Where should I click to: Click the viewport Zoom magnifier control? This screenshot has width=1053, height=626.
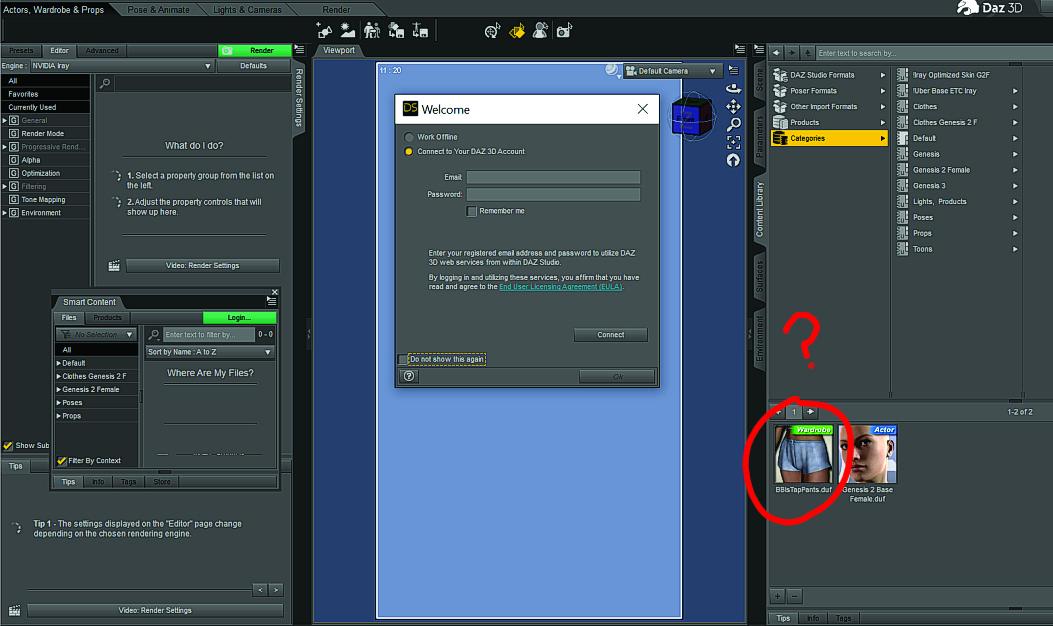coord(733,124)
